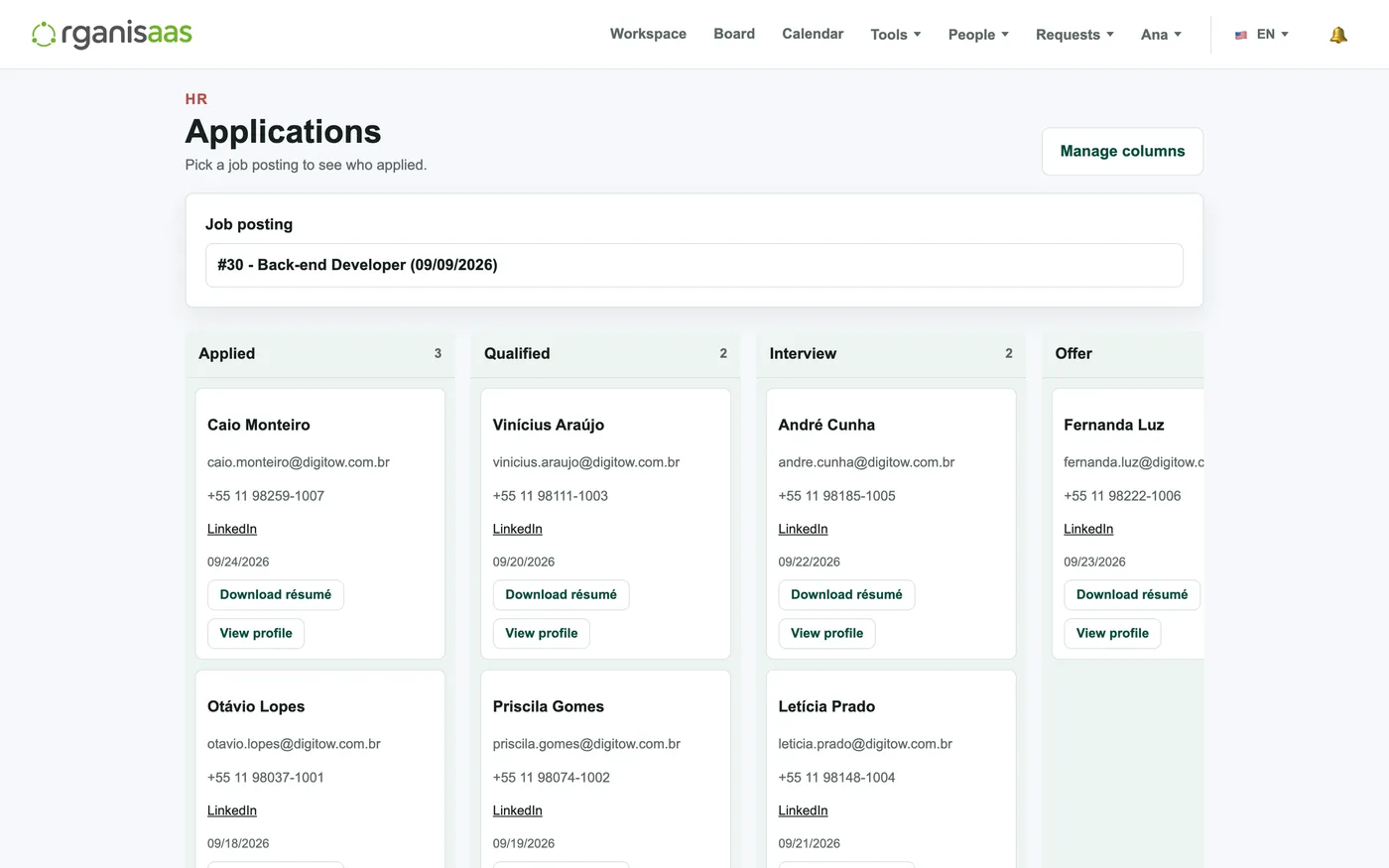This screenshot has width=1389, height=868.
Task: View André Cunha's profile
Action: coord(827,634)
